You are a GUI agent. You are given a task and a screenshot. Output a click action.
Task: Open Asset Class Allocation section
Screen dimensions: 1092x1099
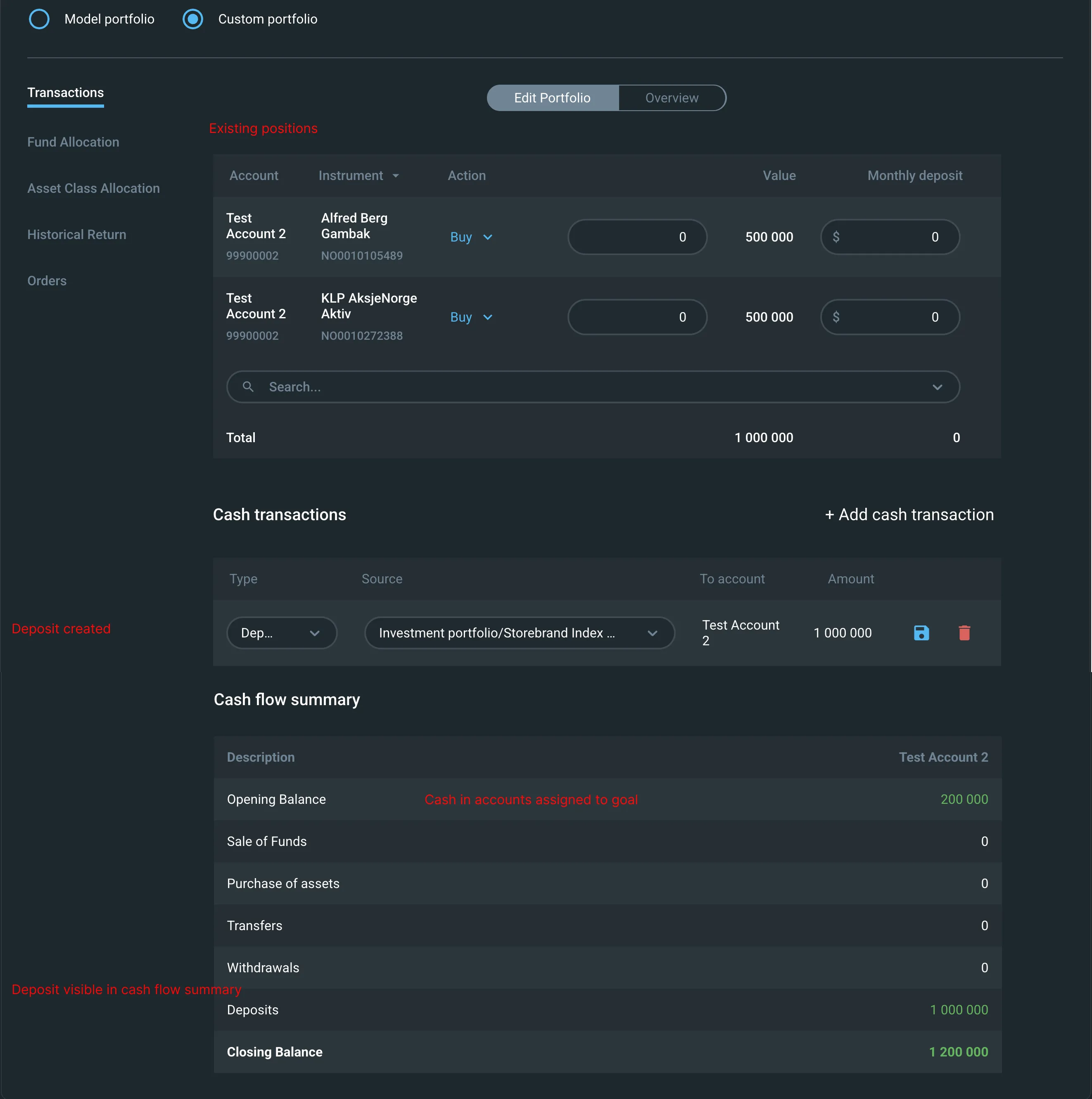[93, 188]
